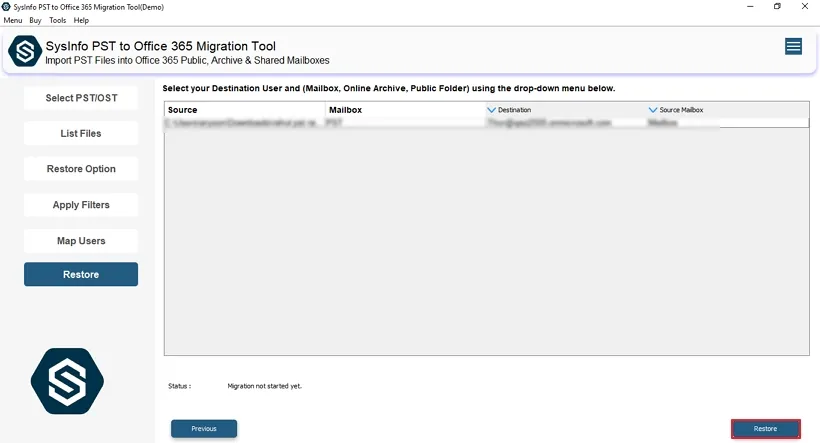Open the Apply Filters step
This screenshot has height=443, width=820.
pos(81,205)
